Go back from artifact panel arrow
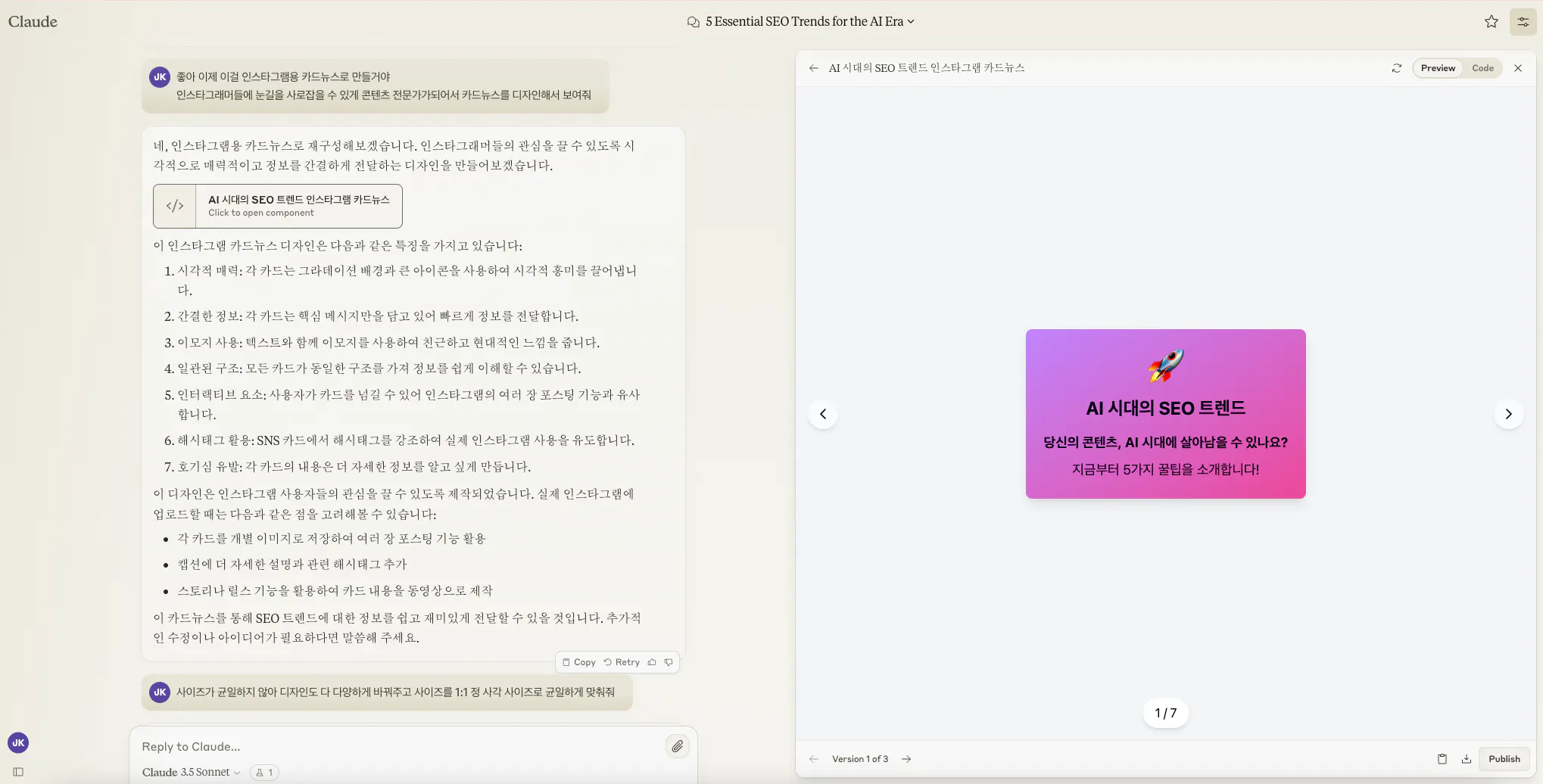Screen dimensions: 1543x784 point(813,68)
